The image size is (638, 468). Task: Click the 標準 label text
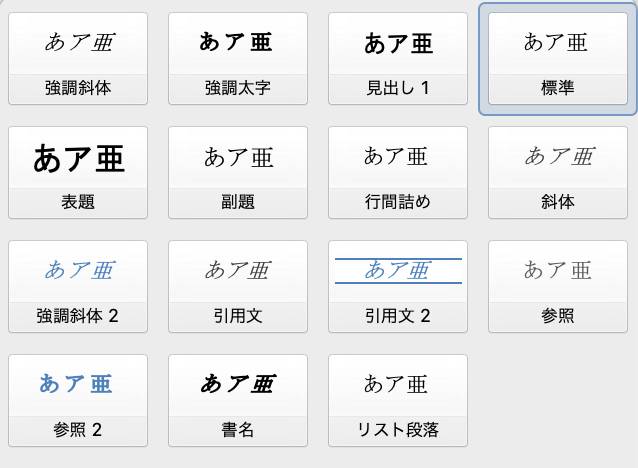point(558,88)
